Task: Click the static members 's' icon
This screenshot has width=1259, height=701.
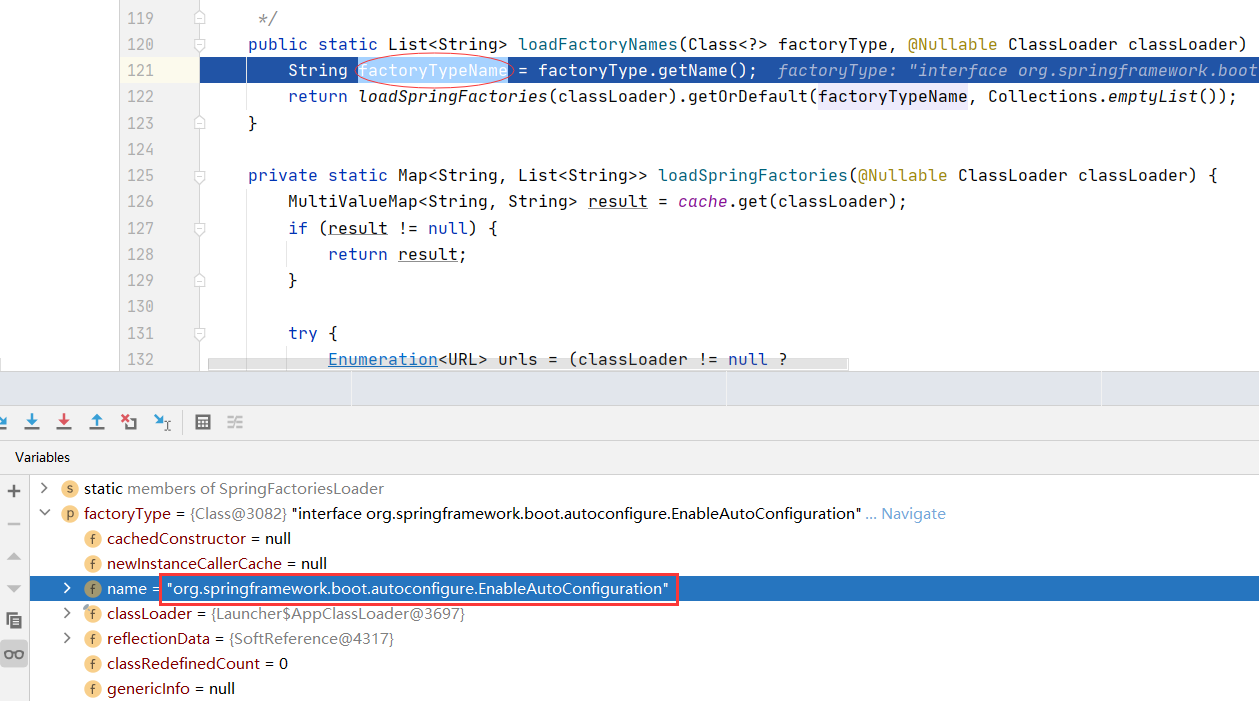Action: [x=69, y=489]
